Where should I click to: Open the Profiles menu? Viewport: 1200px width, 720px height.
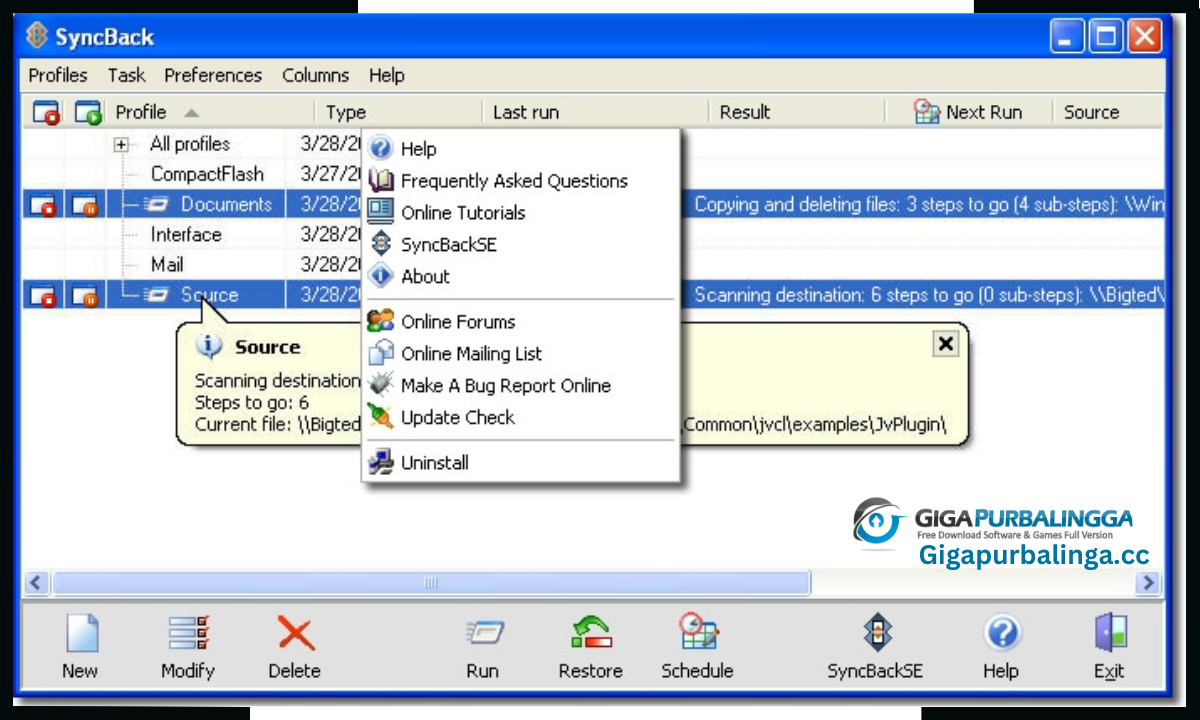(58, 75)
